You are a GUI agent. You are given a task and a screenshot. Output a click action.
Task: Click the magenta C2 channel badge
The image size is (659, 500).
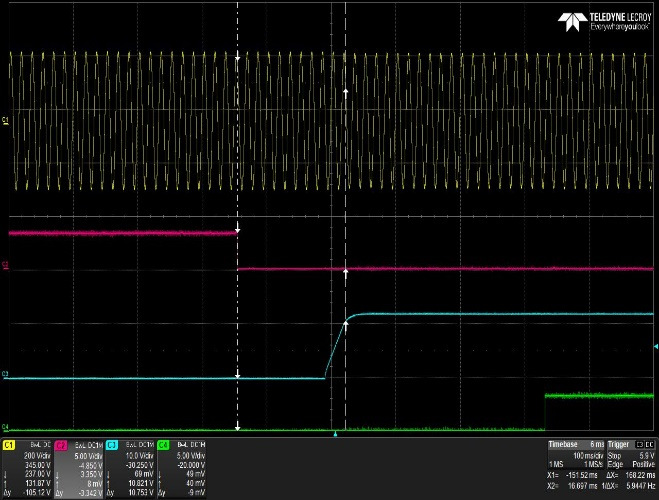tap(61, 443)
